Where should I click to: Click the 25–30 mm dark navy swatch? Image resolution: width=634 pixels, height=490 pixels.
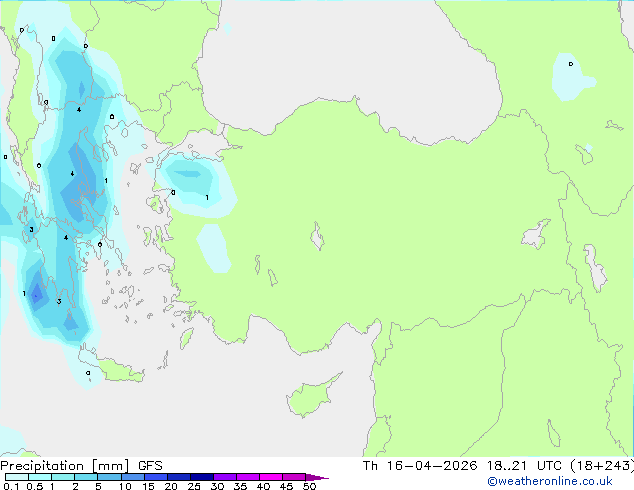tap(201, 477)
